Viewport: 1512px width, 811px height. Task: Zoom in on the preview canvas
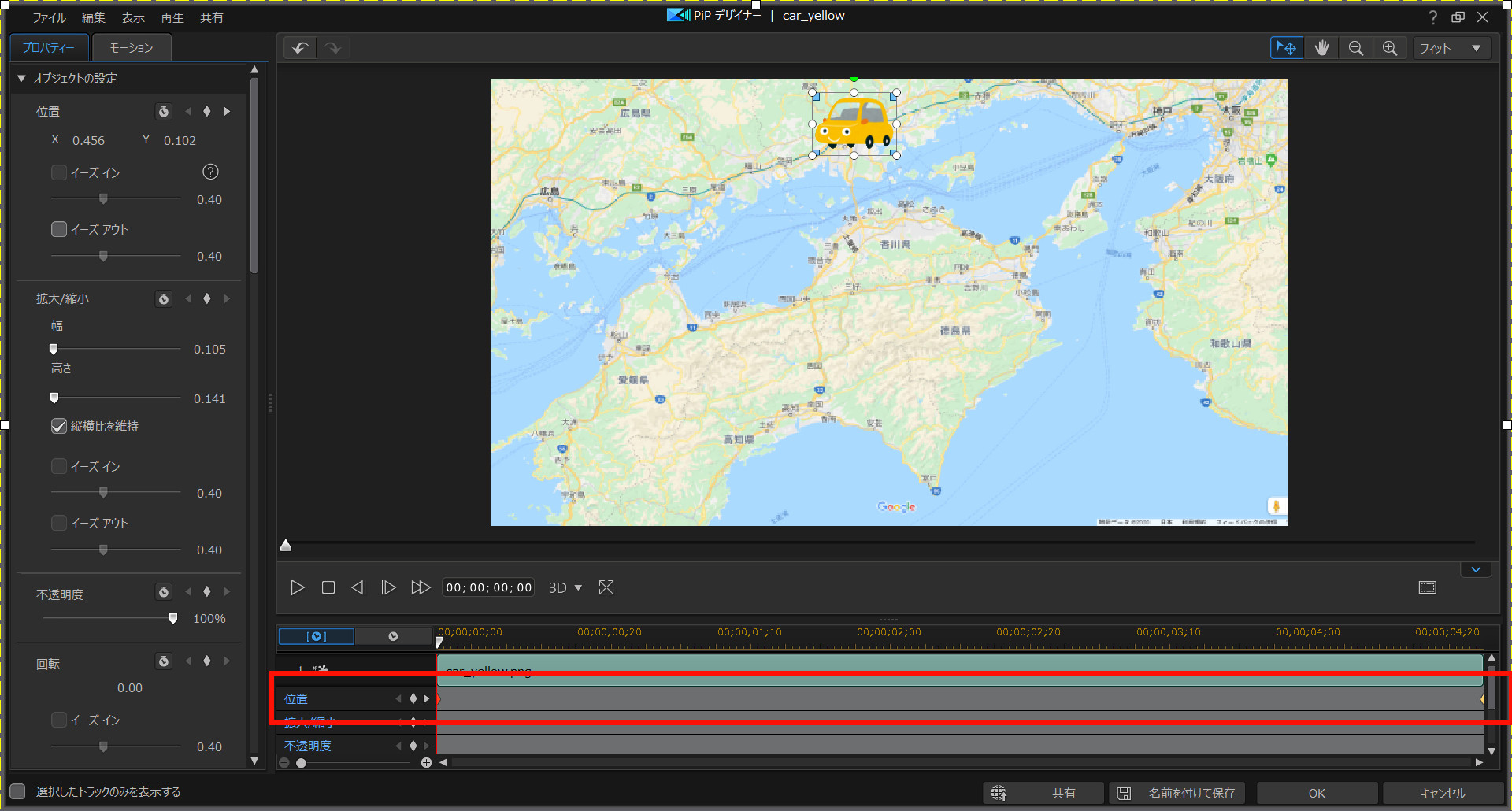pos(1390,48)
